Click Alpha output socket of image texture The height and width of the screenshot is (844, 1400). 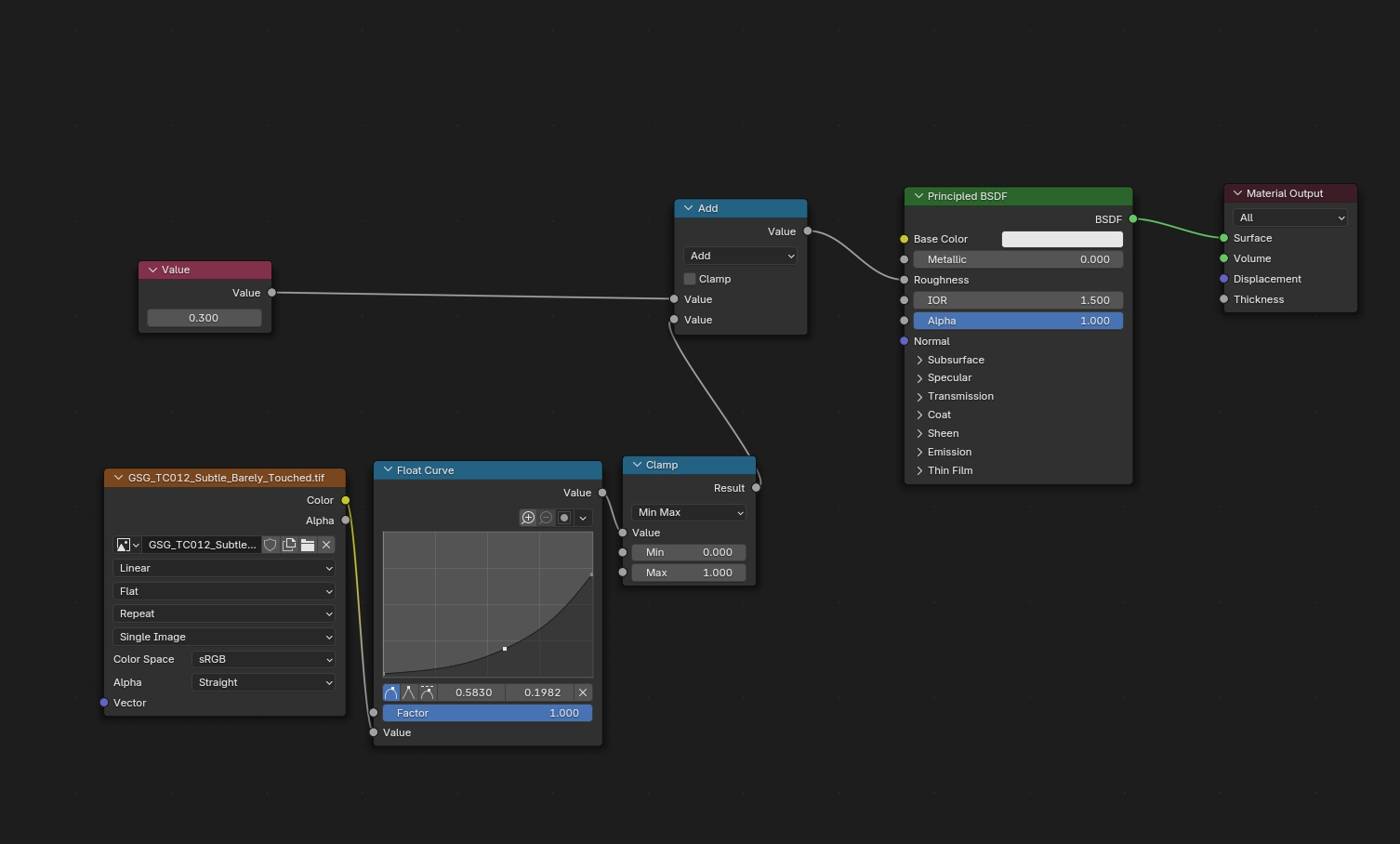[x=346, y=521]
